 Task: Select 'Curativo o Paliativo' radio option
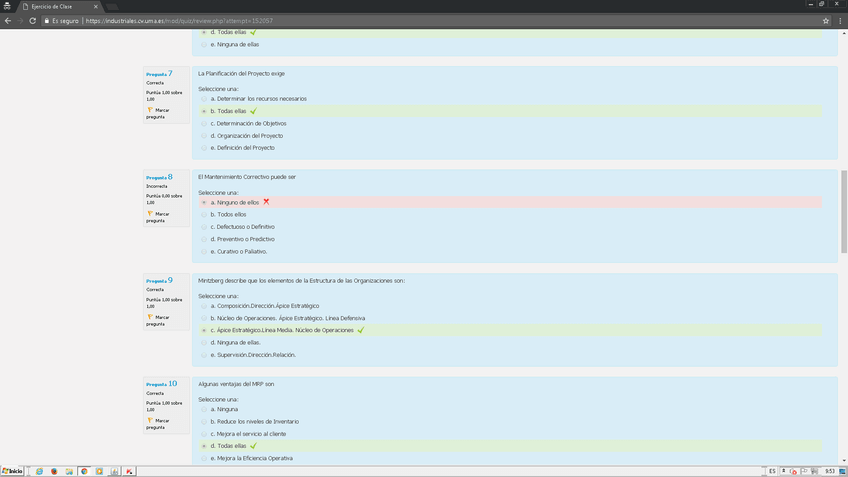(x=204, y=251)
